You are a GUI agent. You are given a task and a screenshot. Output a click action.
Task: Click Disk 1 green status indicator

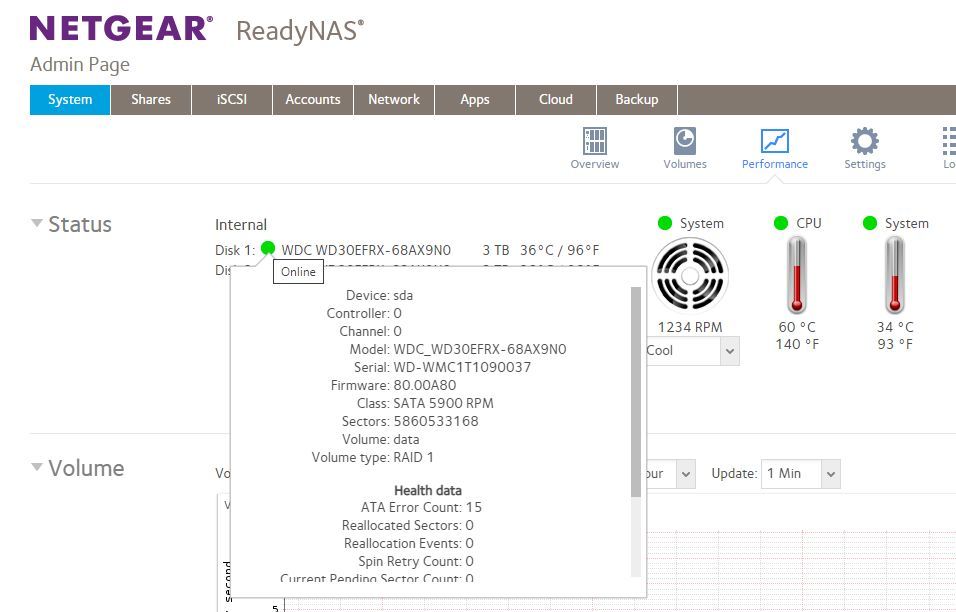pos(268,249)
